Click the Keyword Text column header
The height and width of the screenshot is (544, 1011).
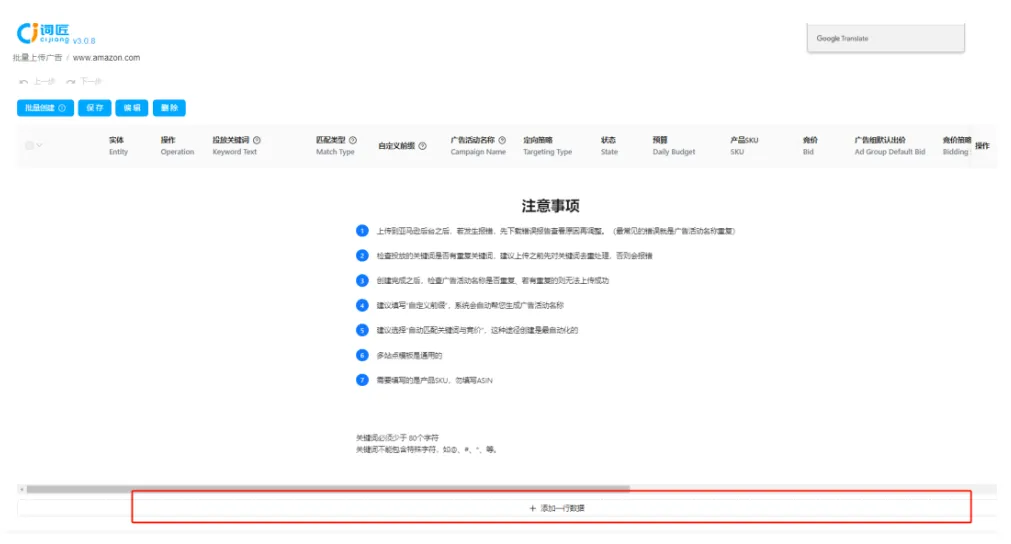235,146
